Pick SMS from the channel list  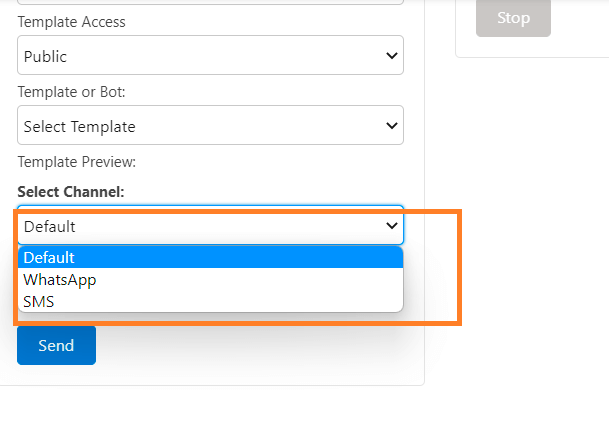[39, 301]
